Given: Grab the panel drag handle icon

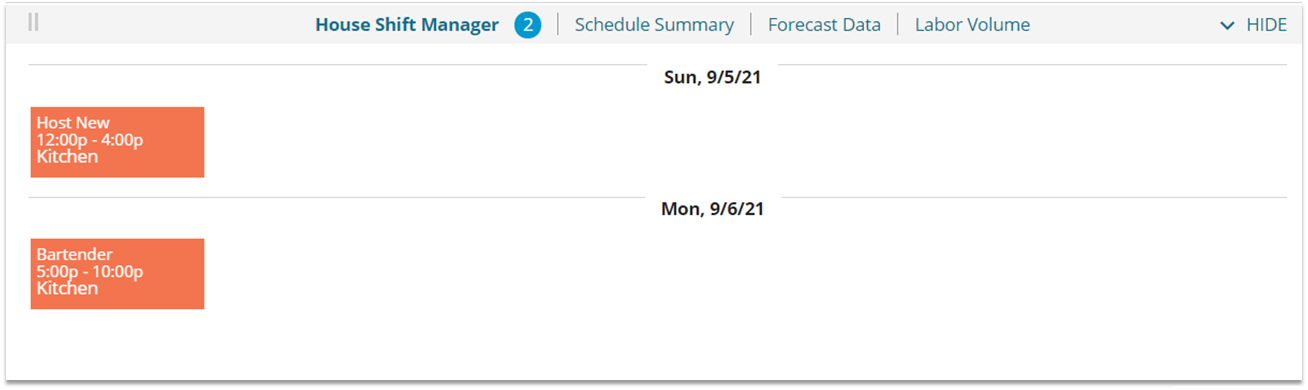Looking at the screenshot, I should [33, 23].
